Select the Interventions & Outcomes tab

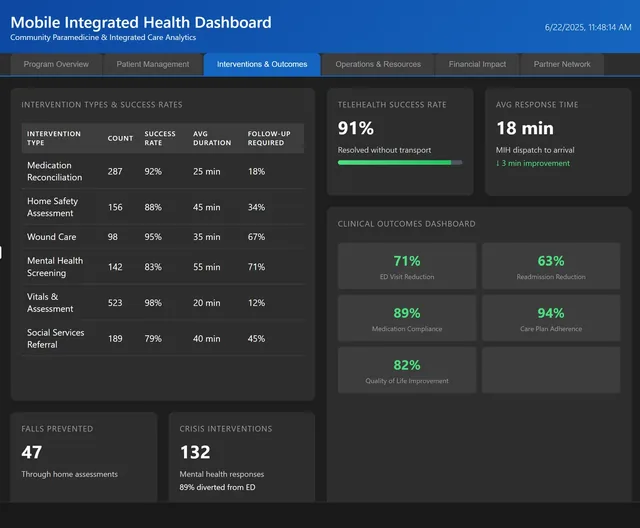click(262, 64)
